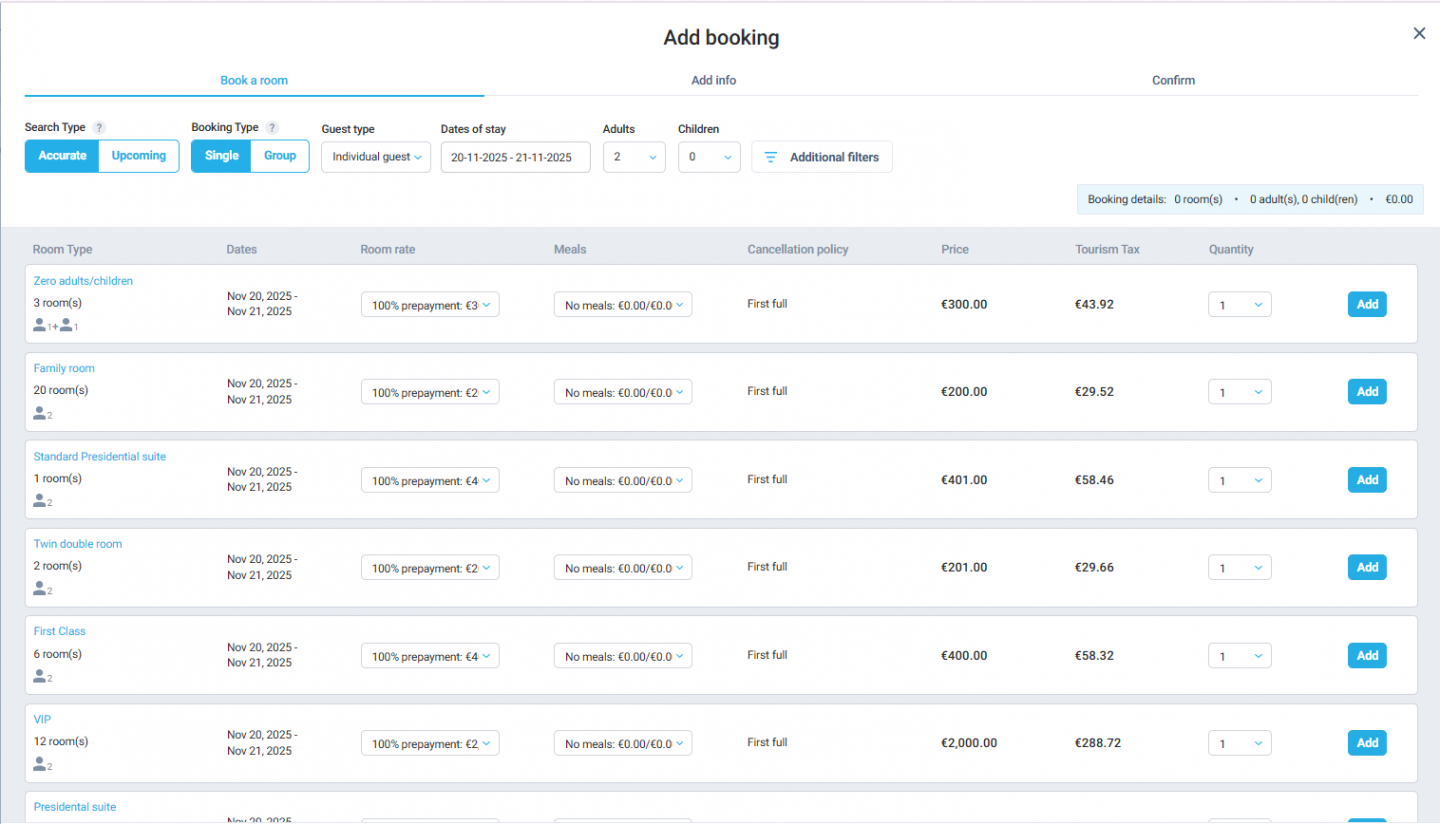Image resolution: width=1440 pixels, height=824 pixels.
Task: Click the occupancy icon under VIP room type
Action: (39, 765)
